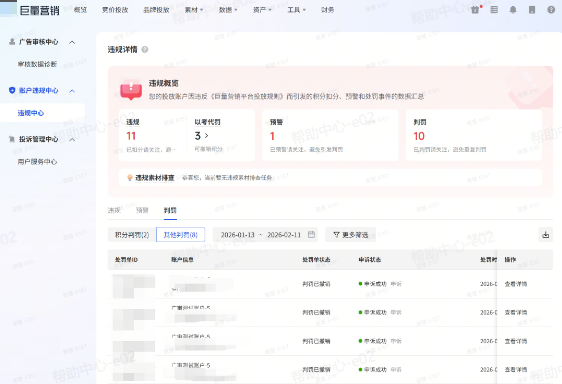This screenshot has height=384, width=562.
Task: Click the 预警 count 1 card
Action: click(x=330, y=135)
